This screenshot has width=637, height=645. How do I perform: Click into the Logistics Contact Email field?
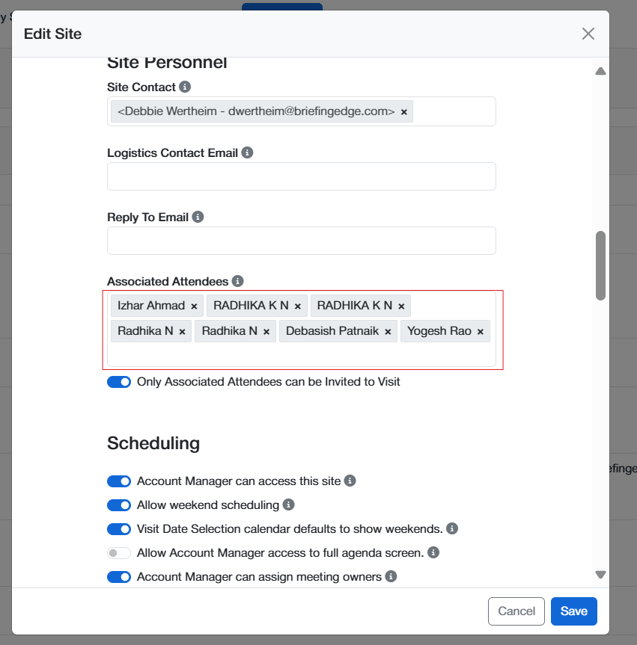301,177
